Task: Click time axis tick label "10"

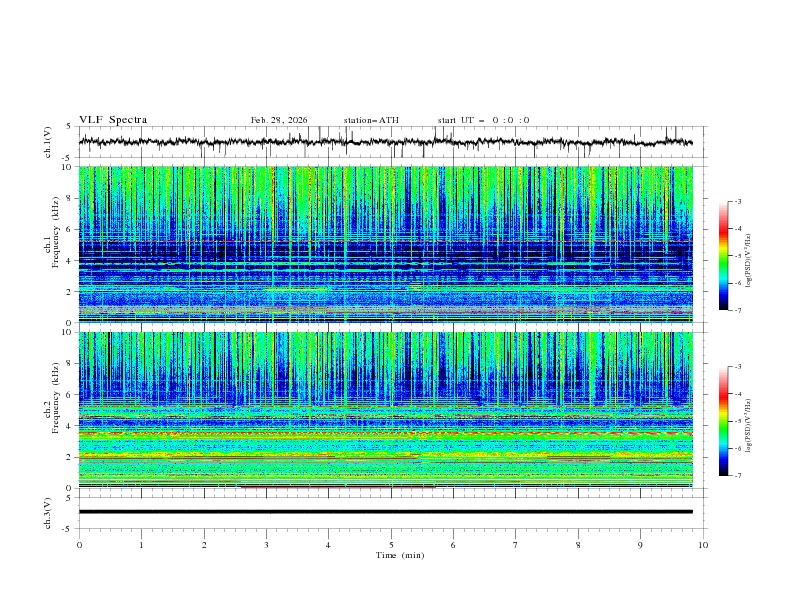Action: pyautogui.click(x=703, y=545)
